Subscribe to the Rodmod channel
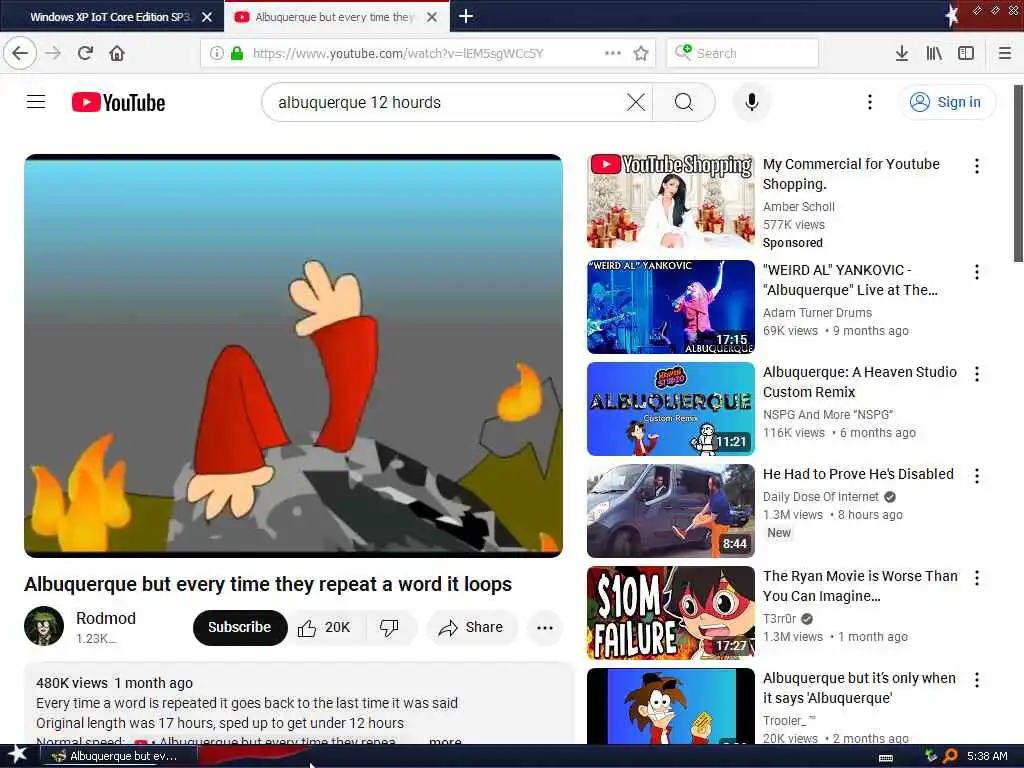 pyautogui.click(x=240, y=627)
